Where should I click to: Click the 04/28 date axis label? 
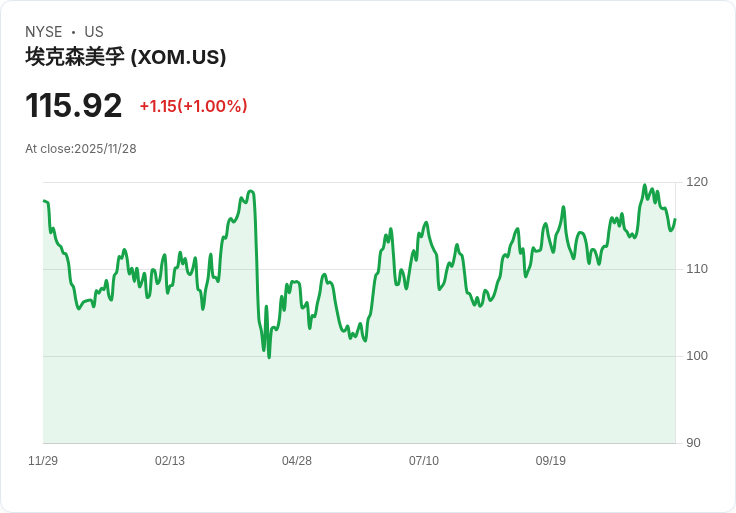(297, 460)
